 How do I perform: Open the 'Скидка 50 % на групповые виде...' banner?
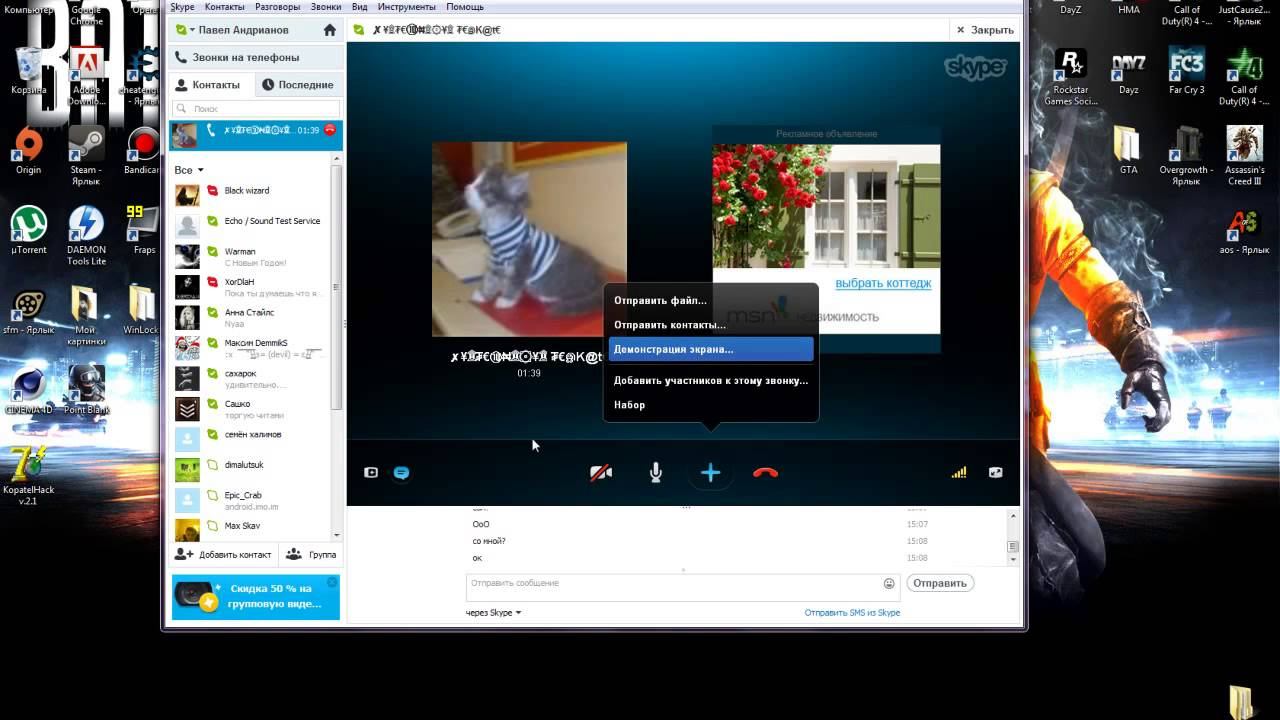(256, 597)
